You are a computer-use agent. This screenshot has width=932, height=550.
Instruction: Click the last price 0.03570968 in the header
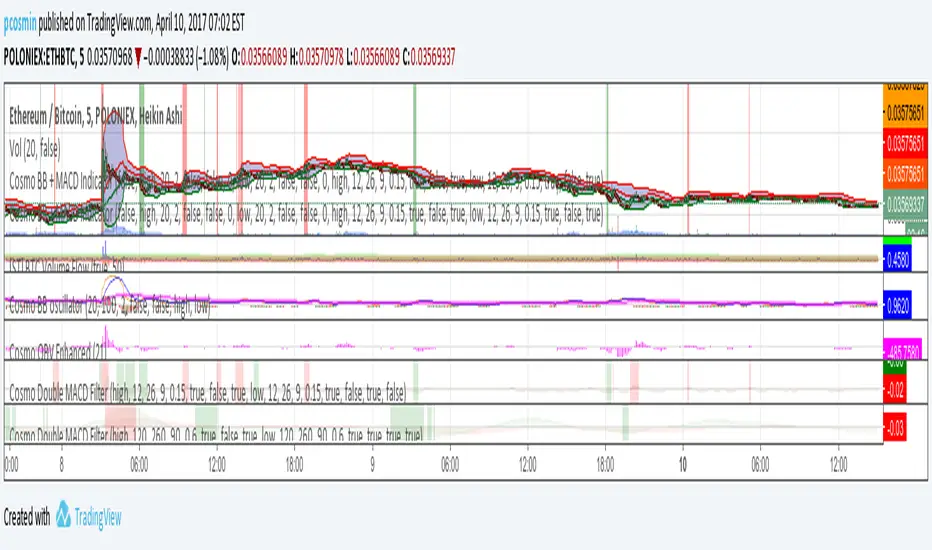pyautogui.click(x=110, y=58)
